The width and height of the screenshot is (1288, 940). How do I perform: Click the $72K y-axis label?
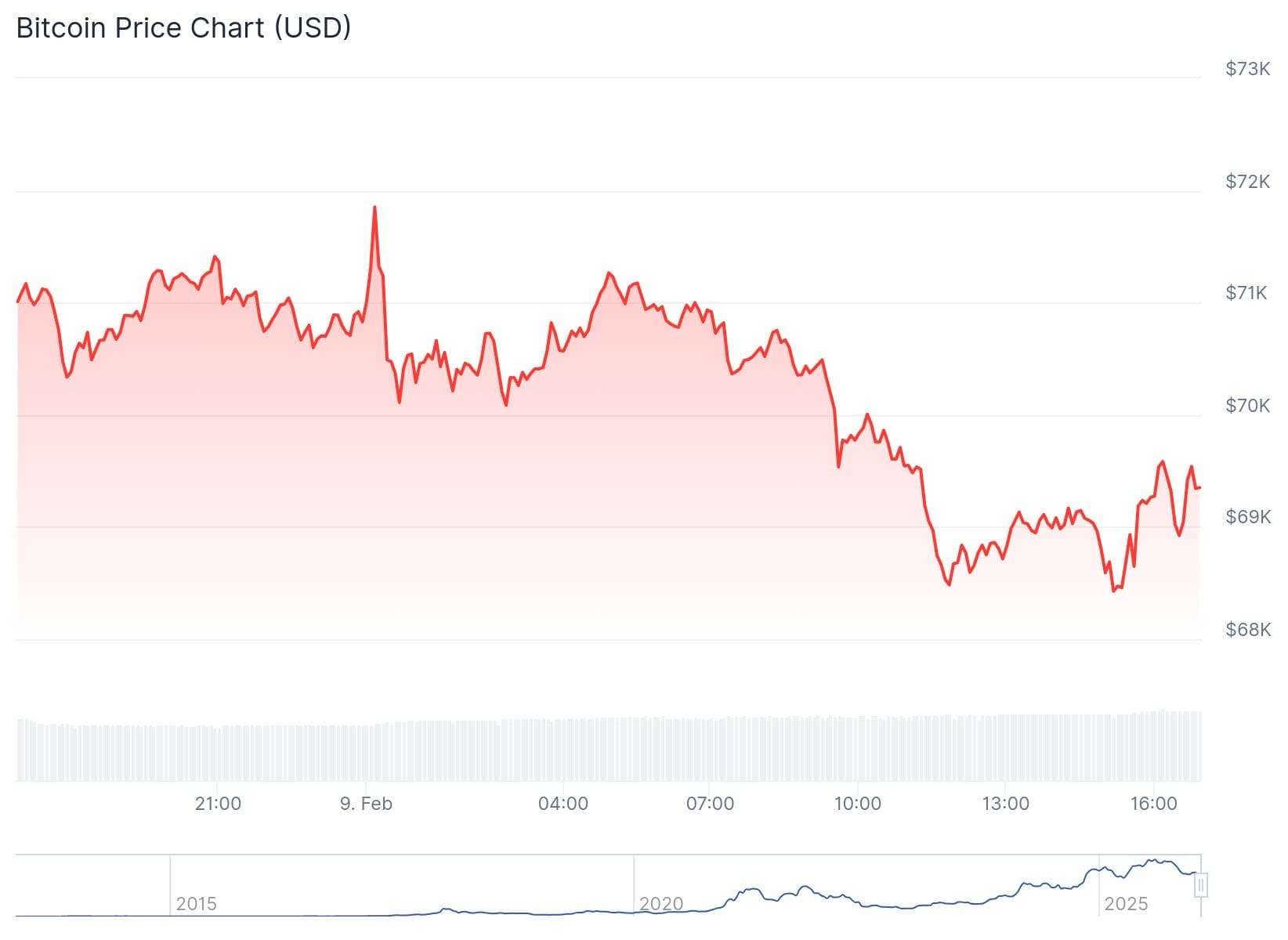pos(1247,182)
